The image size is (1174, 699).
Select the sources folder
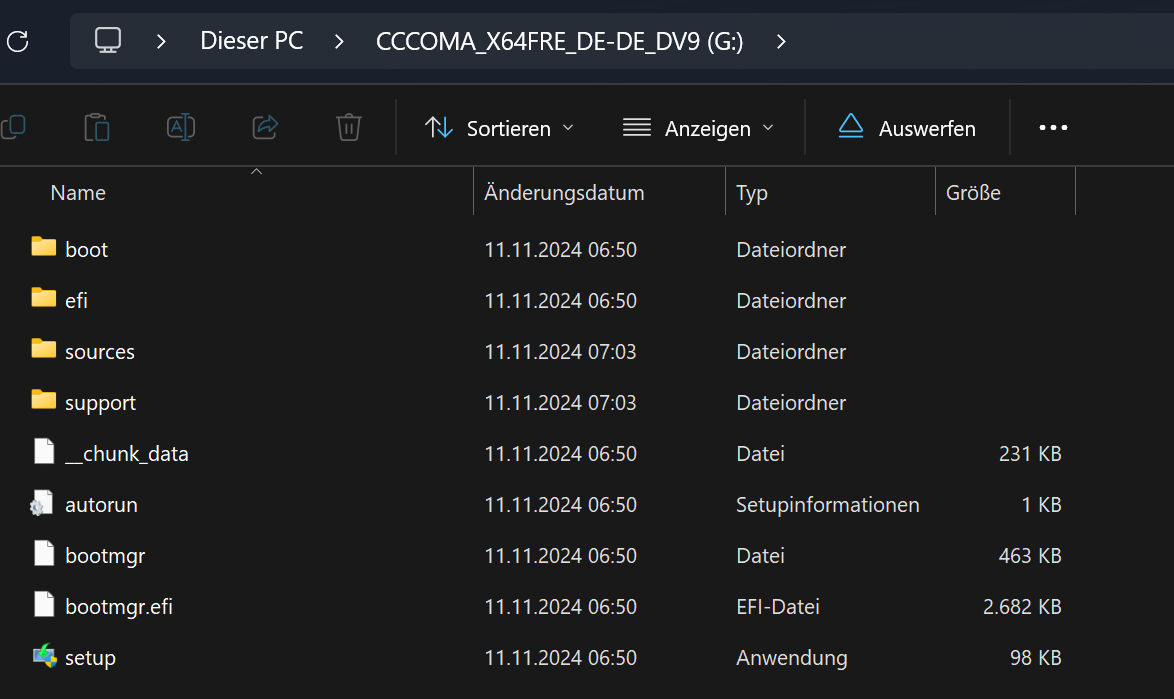[x=99, y=352]
